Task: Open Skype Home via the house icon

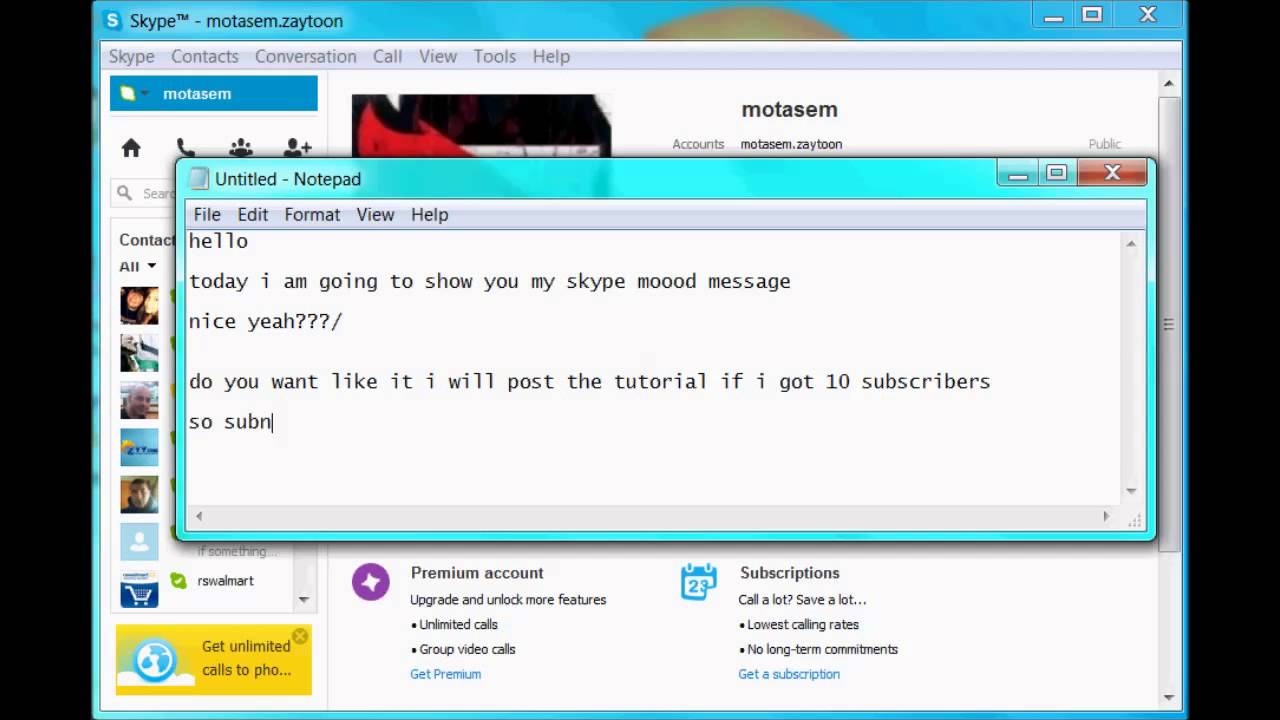Action: [131, 148]
